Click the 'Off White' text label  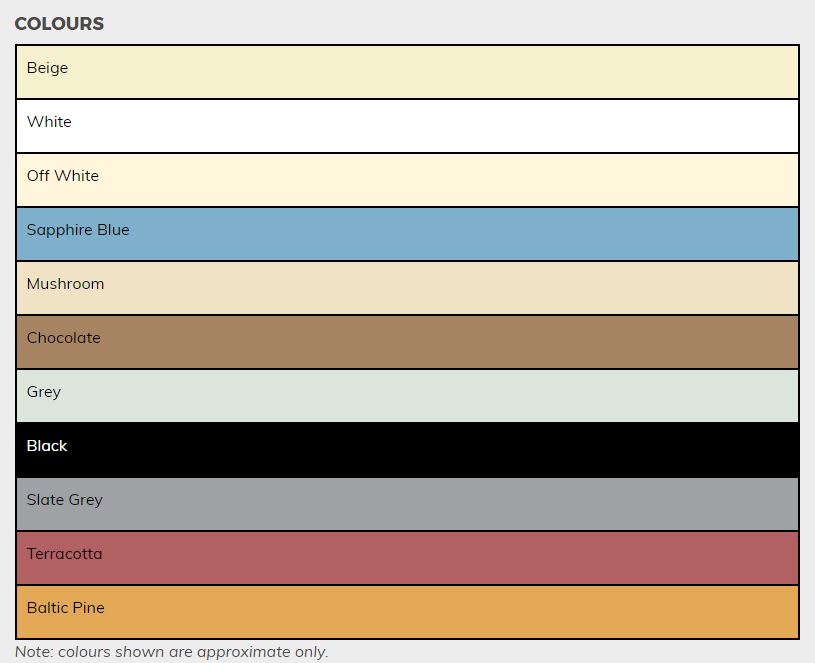coord(63,176)
